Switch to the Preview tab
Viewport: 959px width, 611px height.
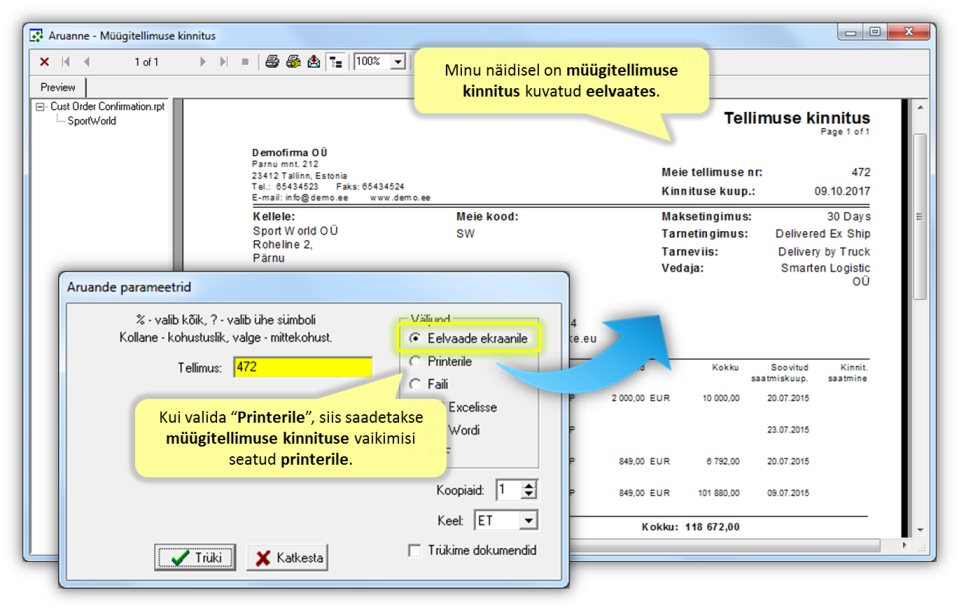[58, 87]
